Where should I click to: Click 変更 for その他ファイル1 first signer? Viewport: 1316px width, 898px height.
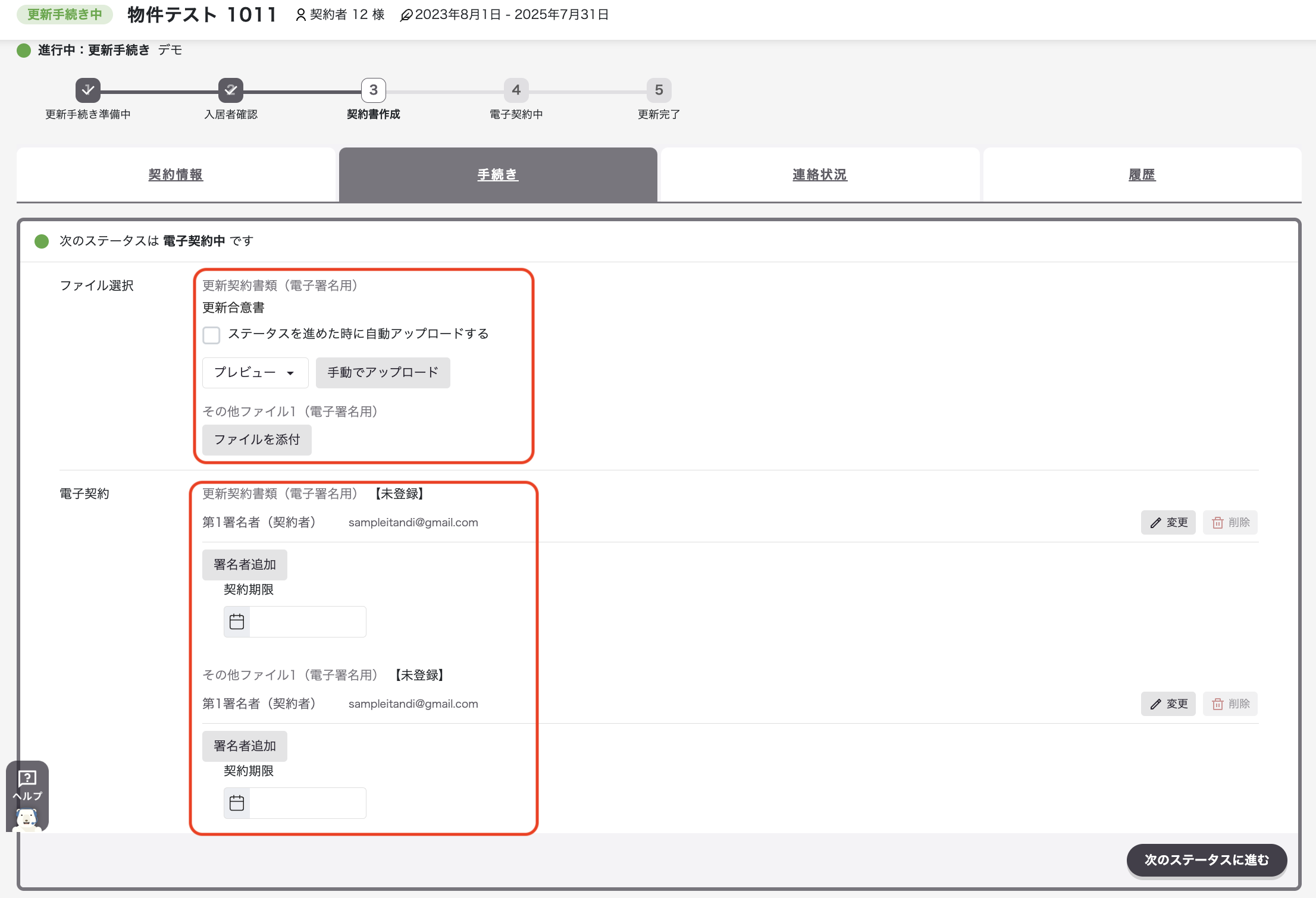click(x=1168, y=704)
